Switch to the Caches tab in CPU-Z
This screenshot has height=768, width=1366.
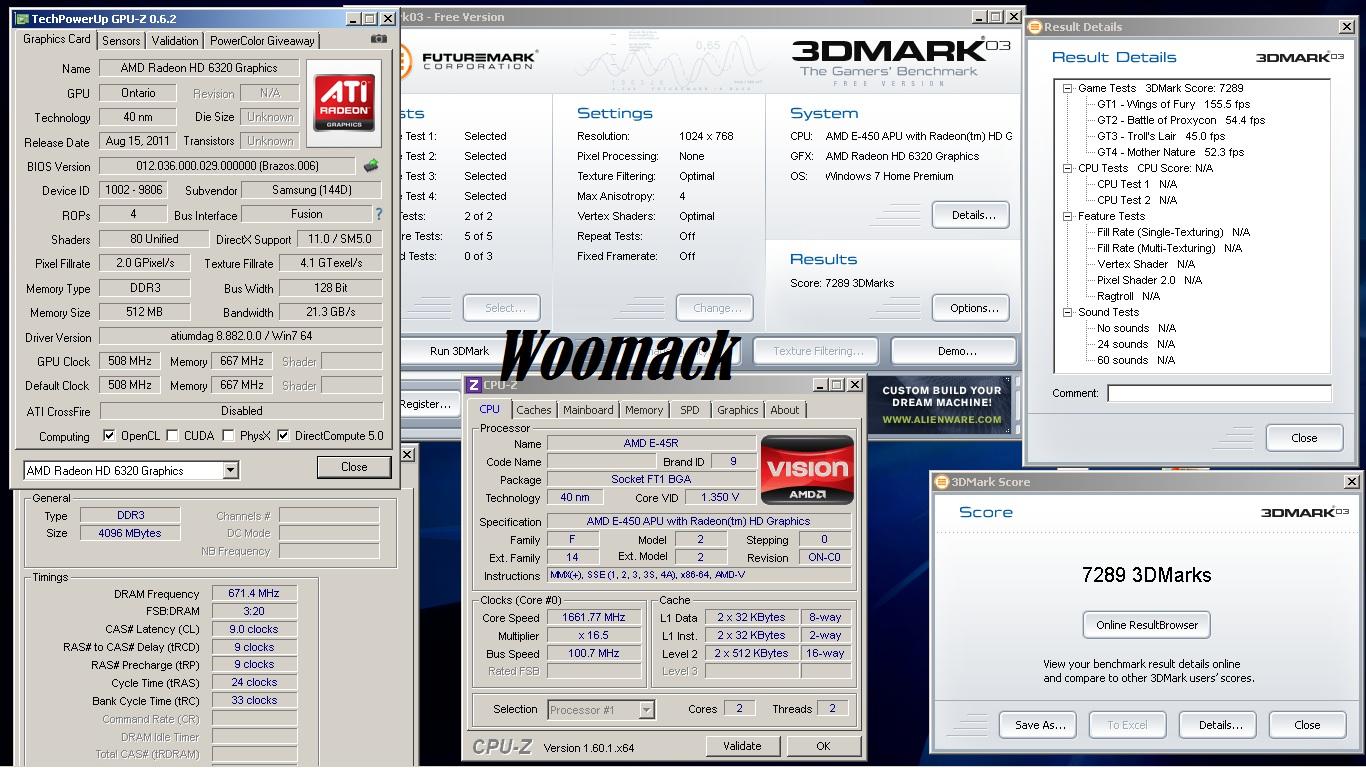click(x=534, y=410)
